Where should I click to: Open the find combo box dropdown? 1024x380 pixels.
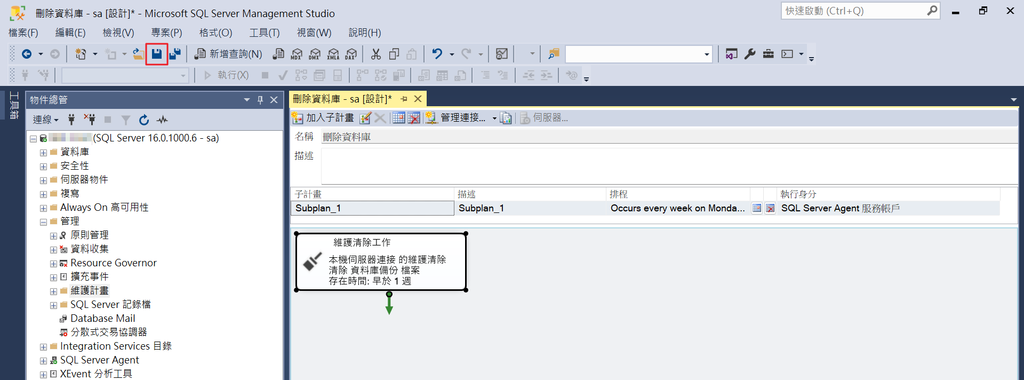(x=707, y=55)
